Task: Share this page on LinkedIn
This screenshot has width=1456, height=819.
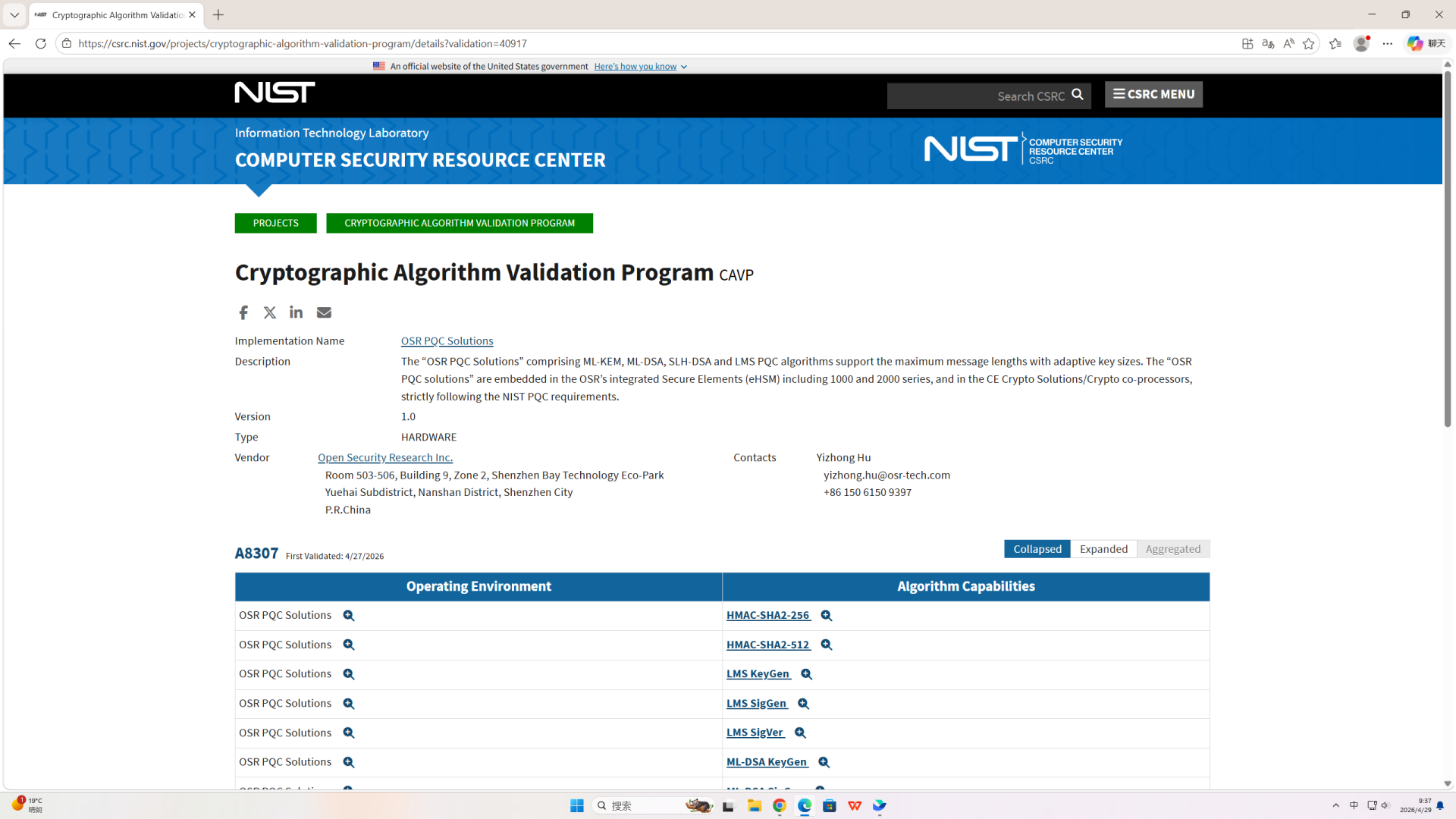Action: coord(297,312)
